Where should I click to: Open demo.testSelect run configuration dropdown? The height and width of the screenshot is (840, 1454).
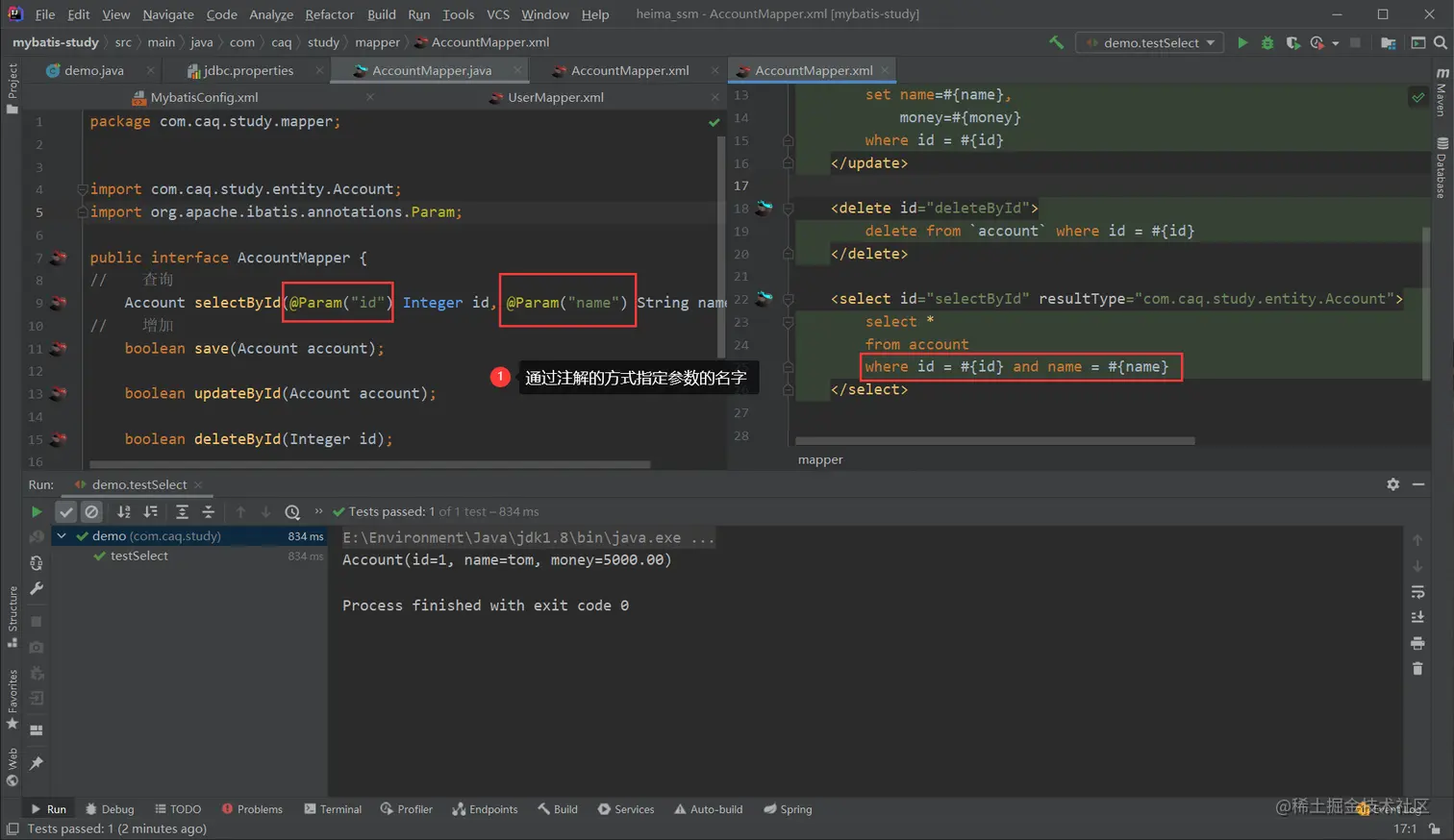(x=1150, y=42)
